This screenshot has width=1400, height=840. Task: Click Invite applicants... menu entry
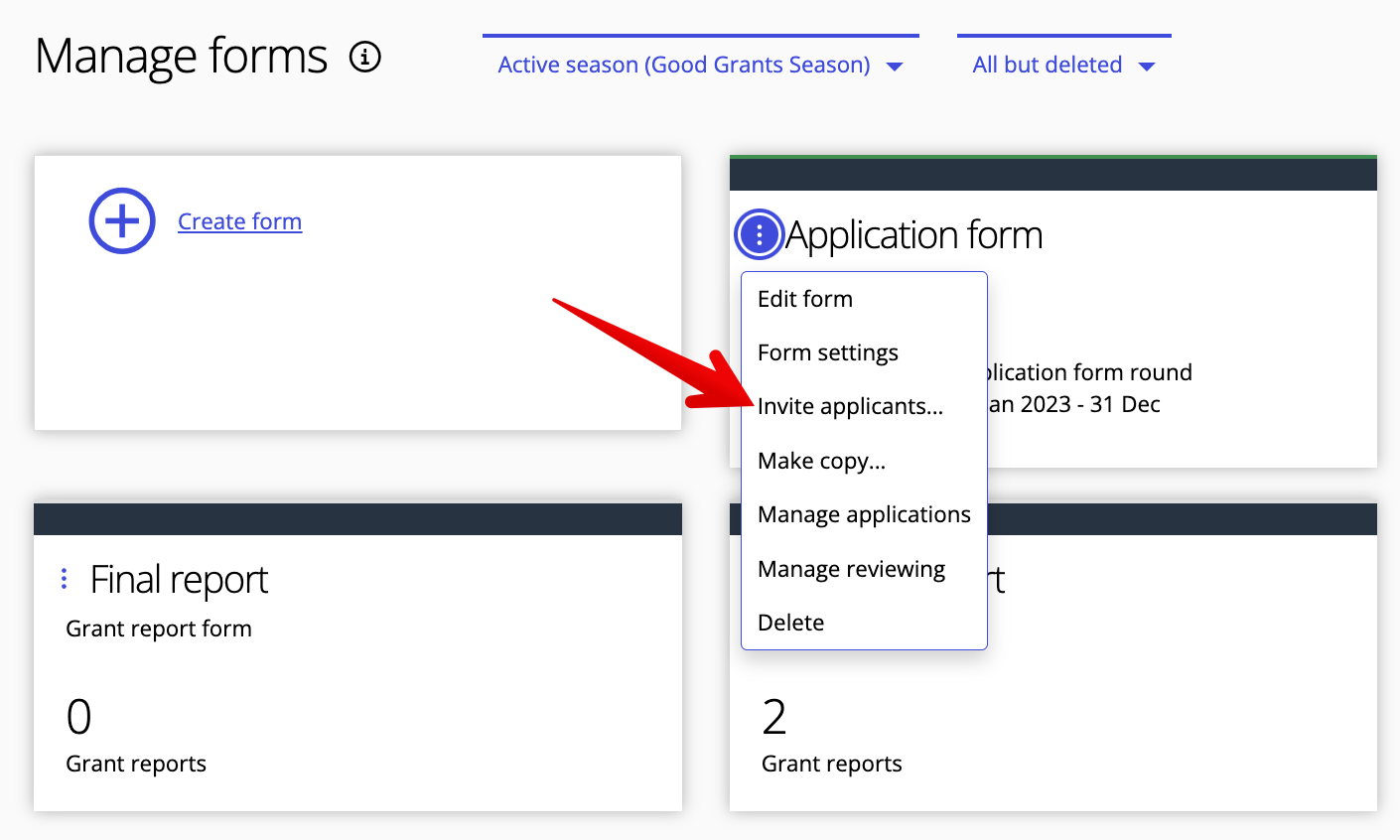[x=850, y=406]
